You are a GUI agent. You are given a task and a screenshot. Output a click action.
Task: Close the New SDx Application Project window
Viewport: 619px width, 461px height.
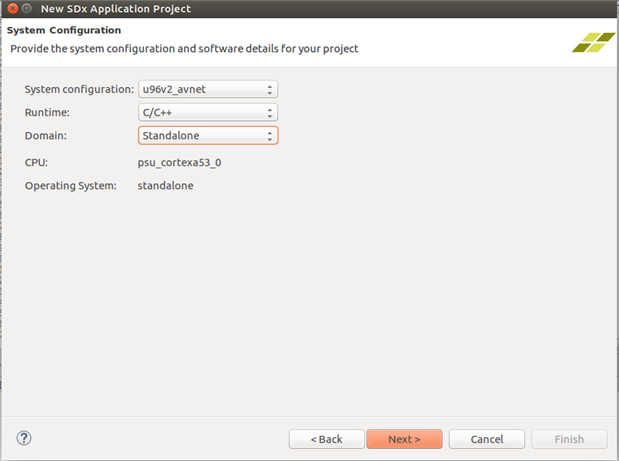12,9
